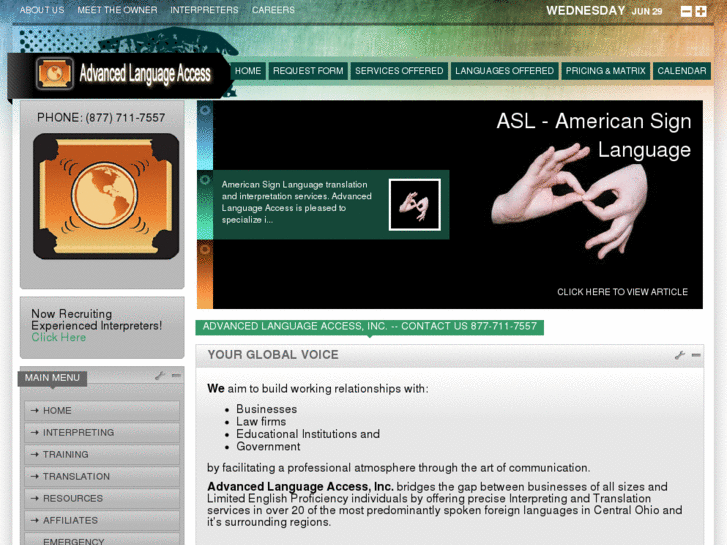Click the signing hands photo in slideshow
Image resolution: width=727 pixels, height=545 pixels.
[x=570, y=200]
